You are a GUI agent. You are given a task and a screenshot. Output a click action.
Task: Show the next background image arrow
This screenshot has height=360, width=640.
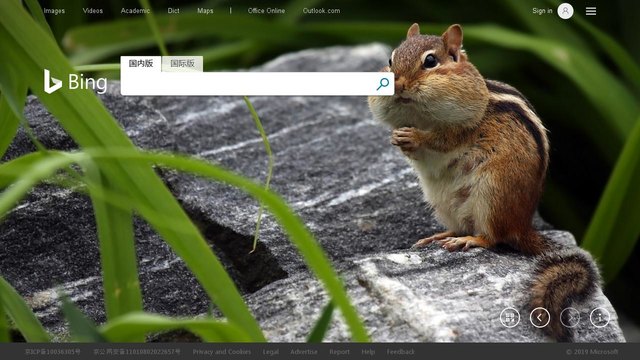click(x=570, y=317)
